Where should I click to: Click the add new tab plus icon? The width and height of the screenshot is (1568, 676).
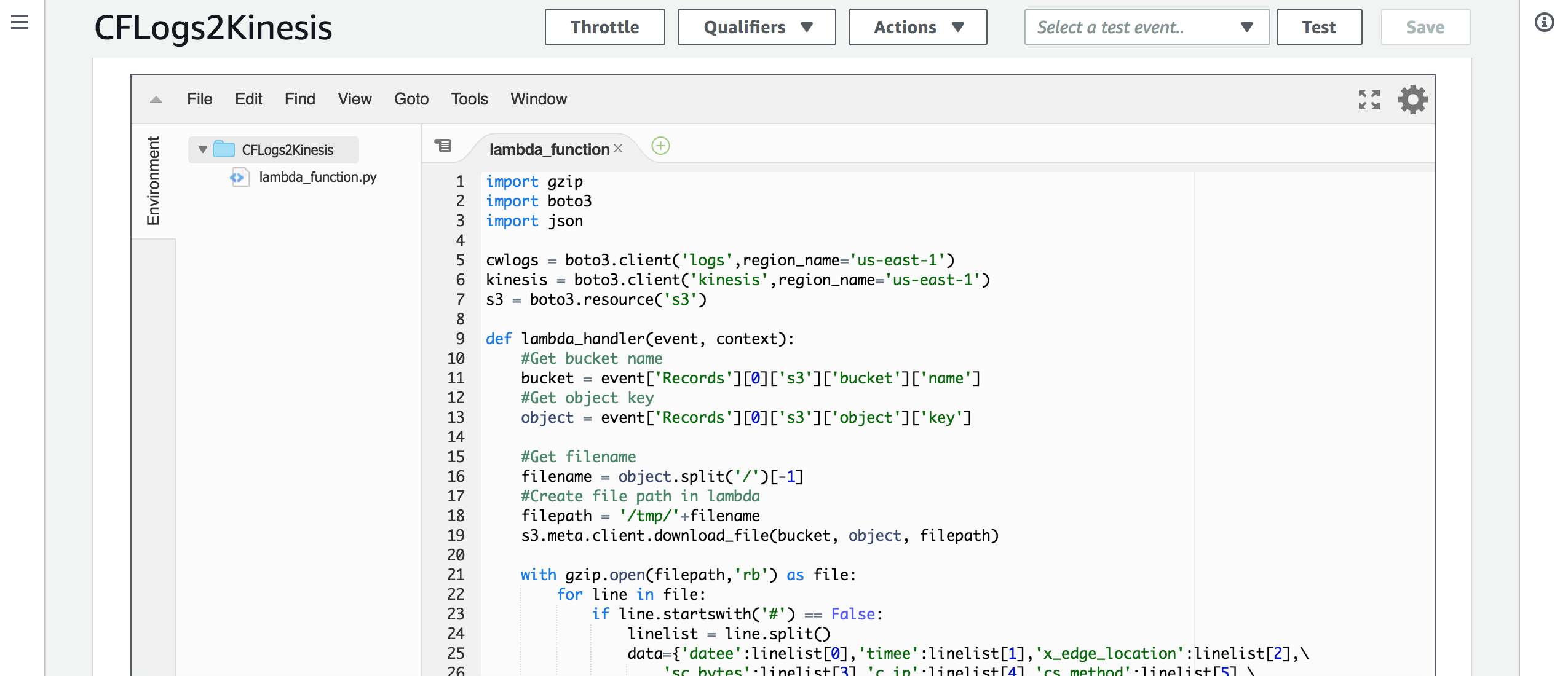pyautogui.click(x=660, y=146)
